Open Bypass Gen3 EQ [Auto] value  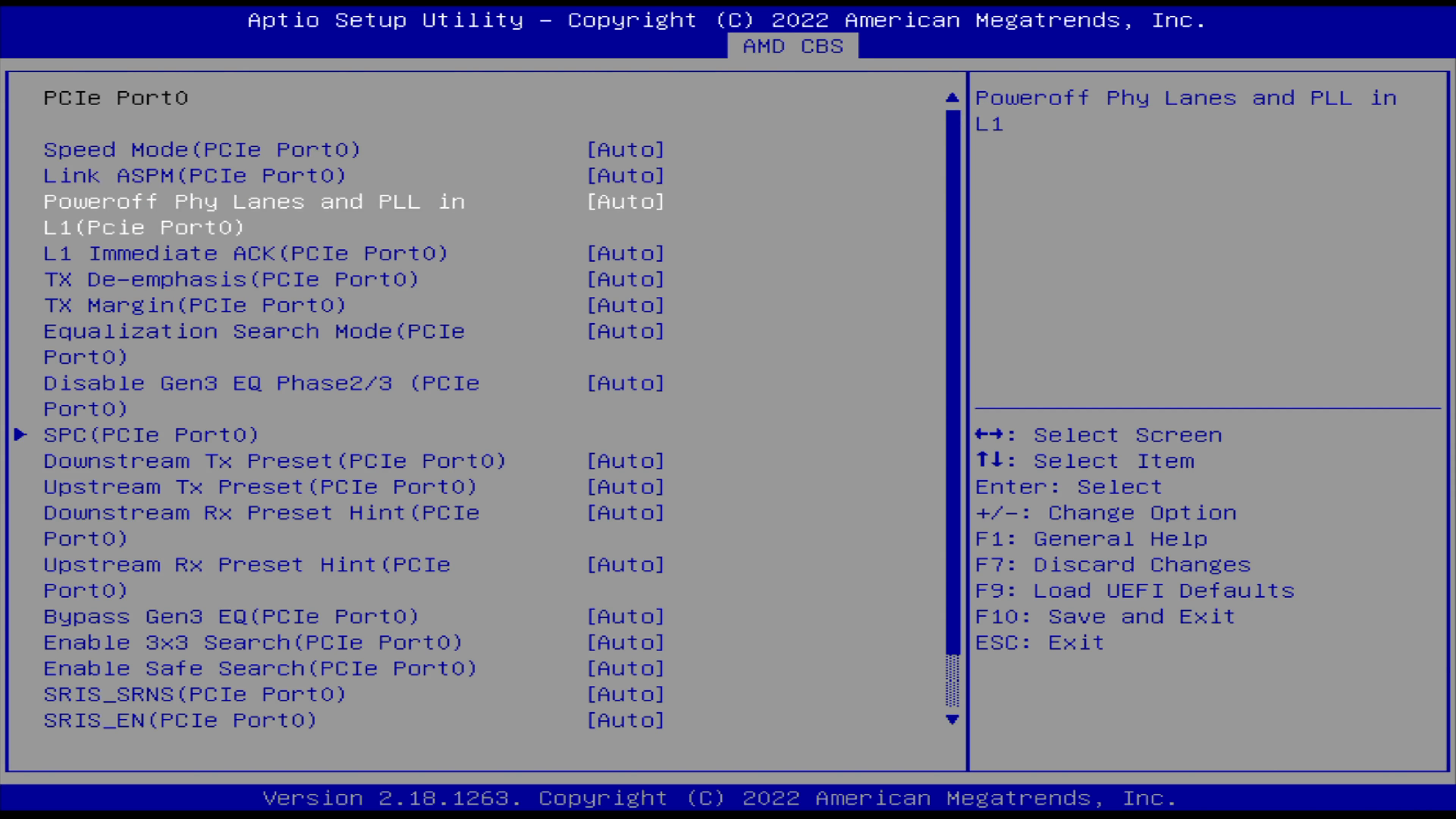[x=625, y=617]
